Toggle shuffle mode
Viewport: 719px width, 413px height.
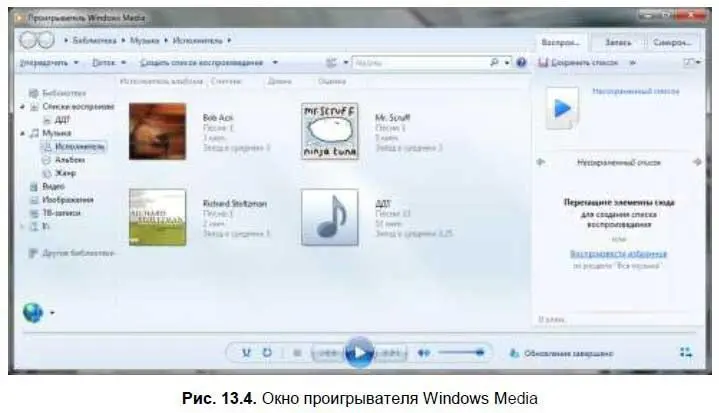246,352
